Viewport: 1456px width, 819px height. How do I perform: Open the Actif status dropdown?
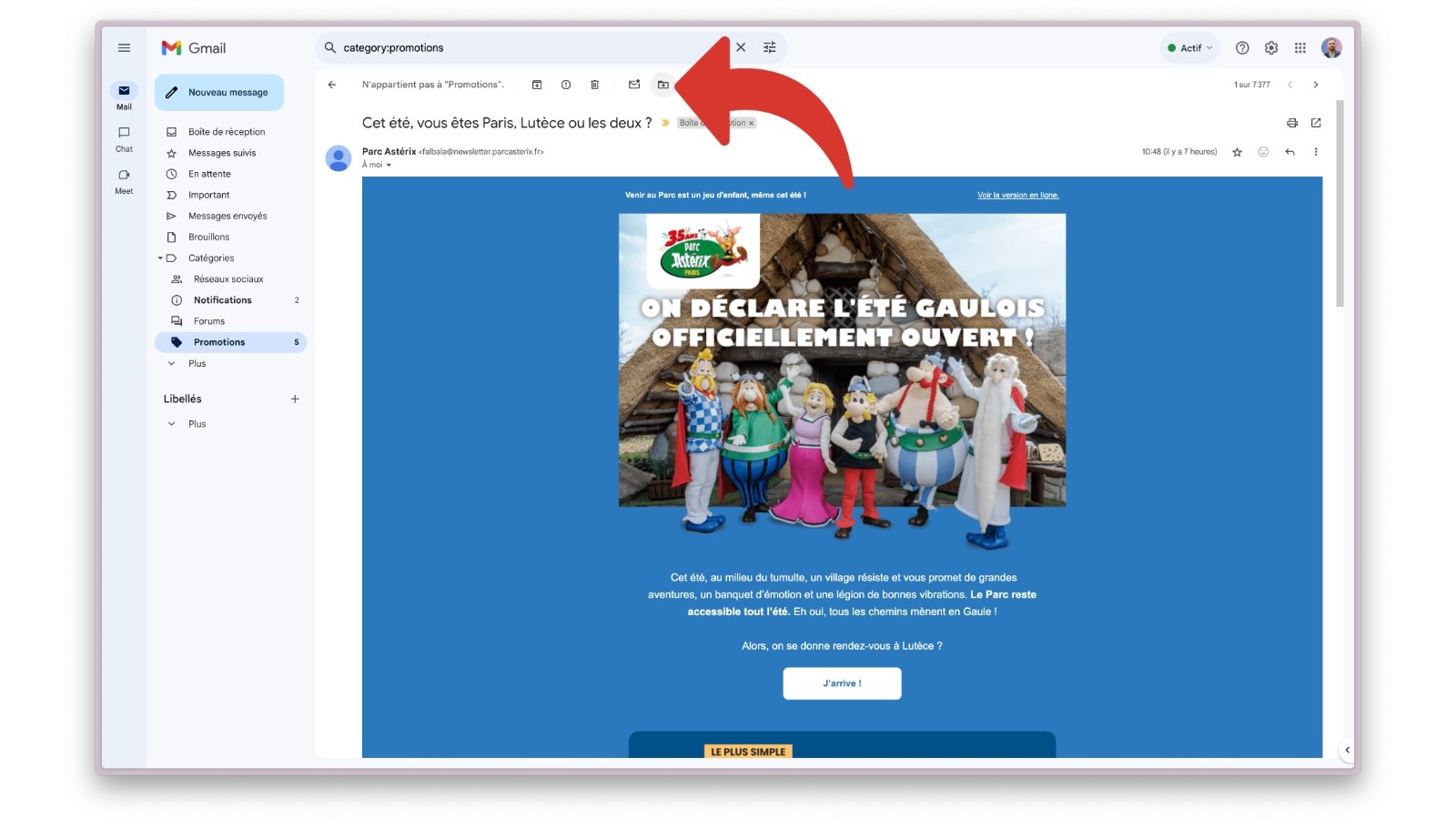click(1190, 48)
